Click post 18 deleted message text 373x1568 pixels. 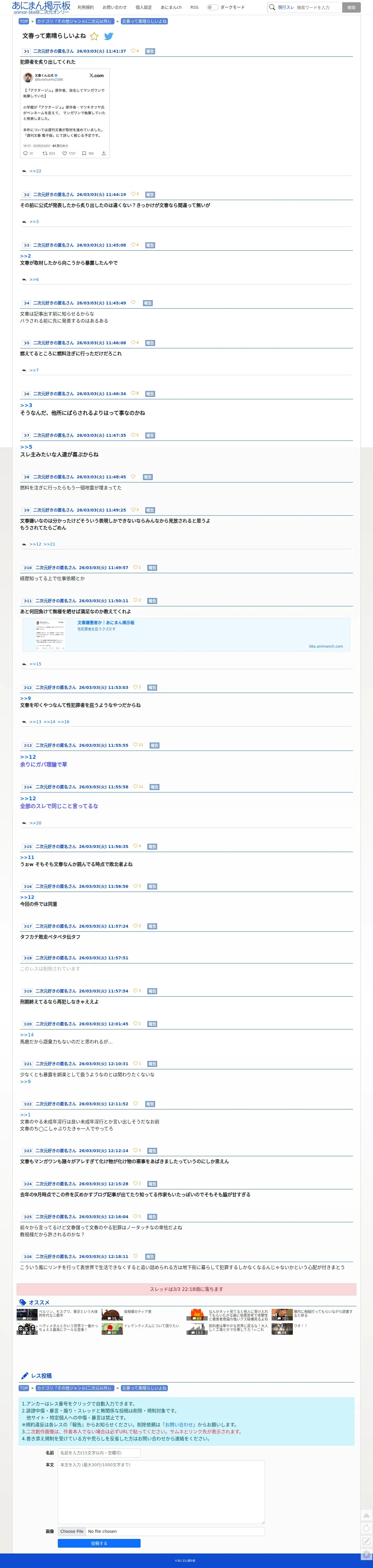50,968
